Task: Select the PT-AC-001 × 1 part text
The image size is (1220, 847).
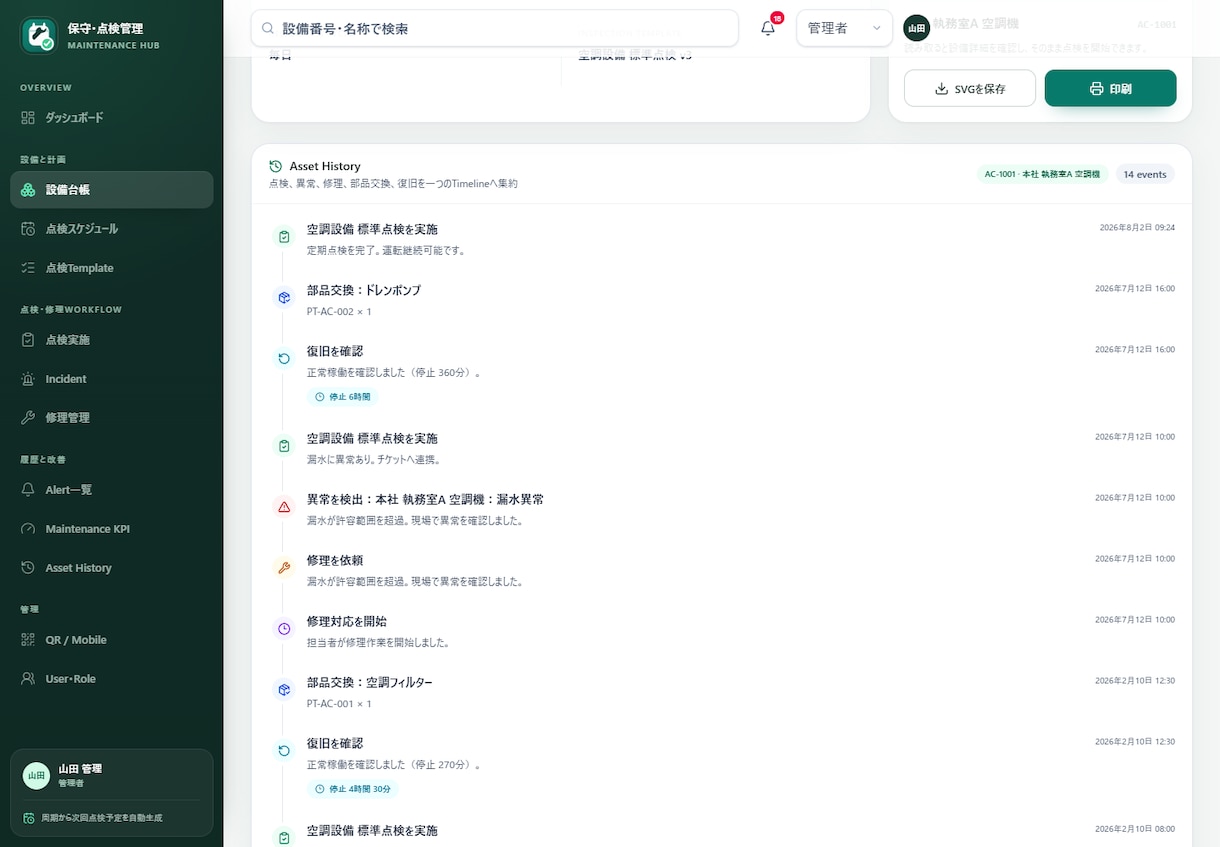Action: click(x=339, y=704)
